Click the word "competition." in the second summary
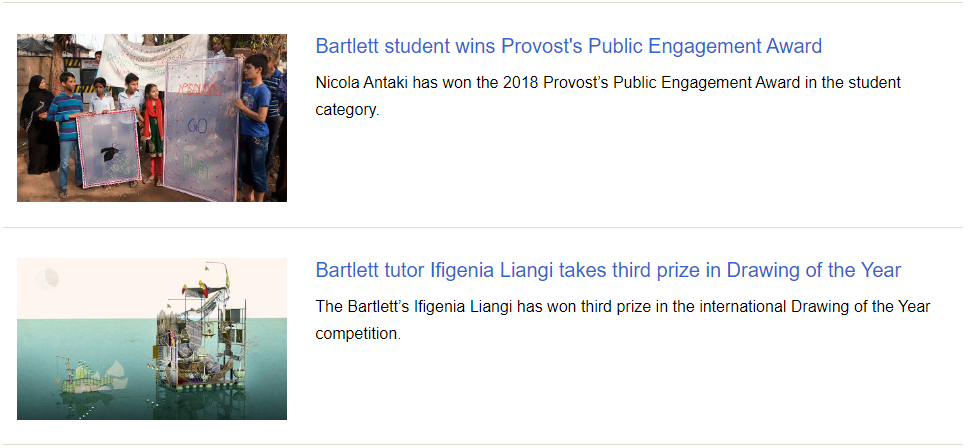The image size is (971, 448). click(358, 333)
